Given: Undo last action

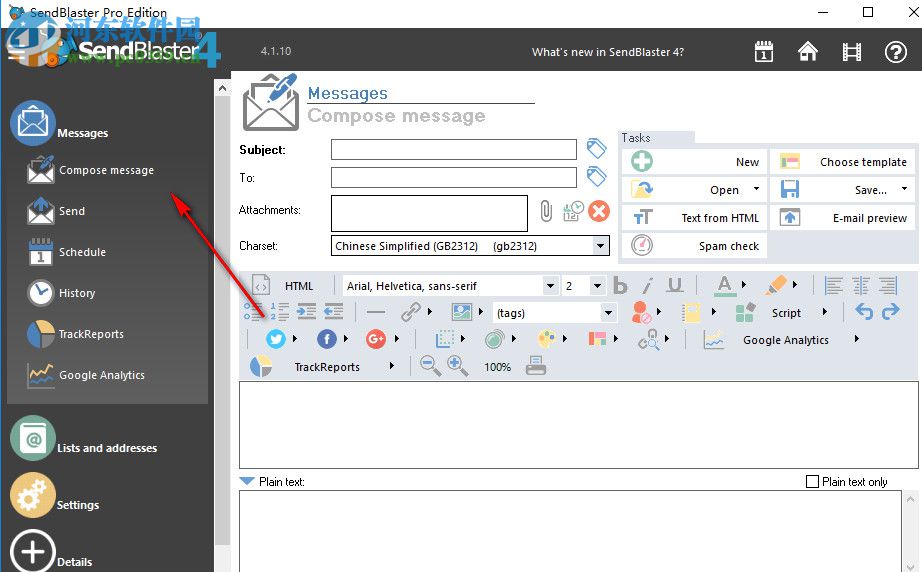Looking at the screenshot, I should pos(864,312).
